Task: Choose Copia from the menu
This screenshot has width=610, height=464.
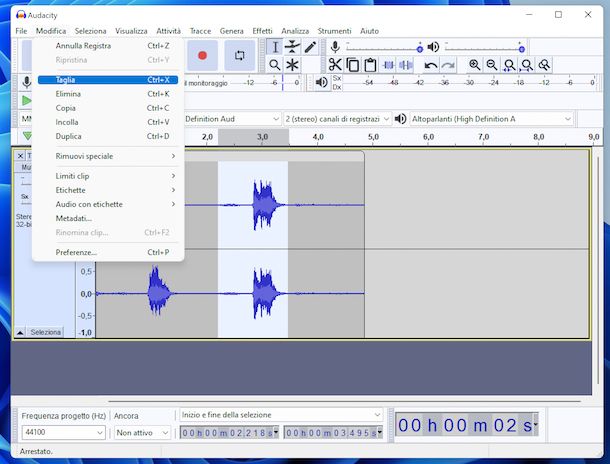Action: tap(108, 108)
